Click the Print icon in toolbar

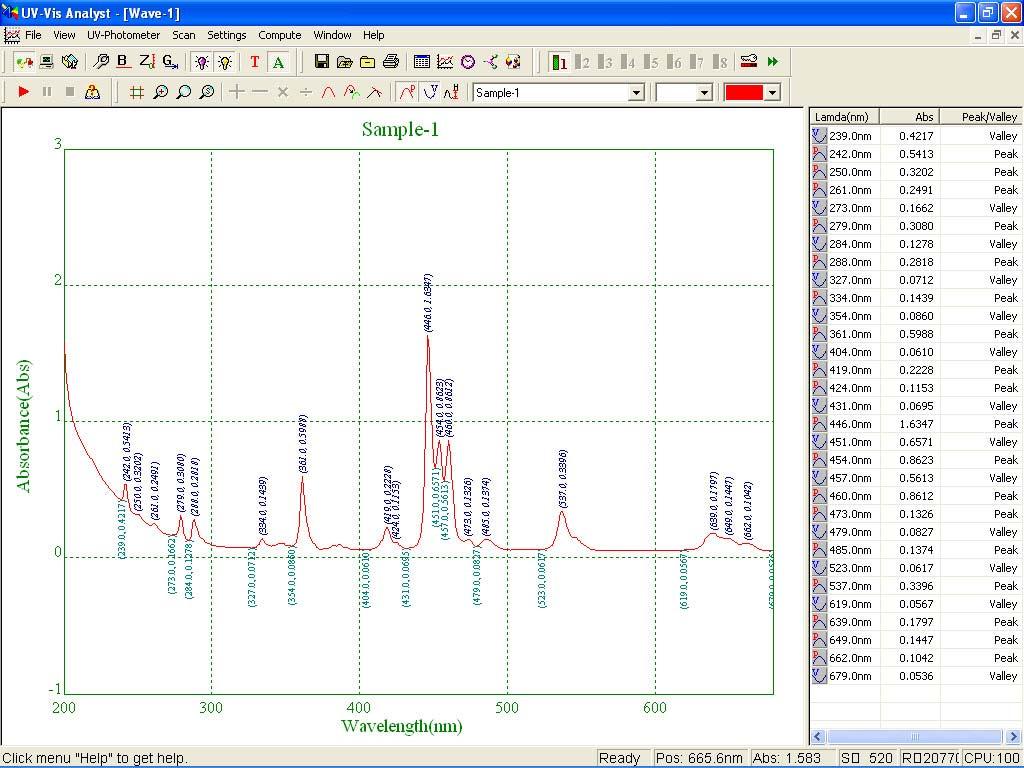[x=391, y=62]
